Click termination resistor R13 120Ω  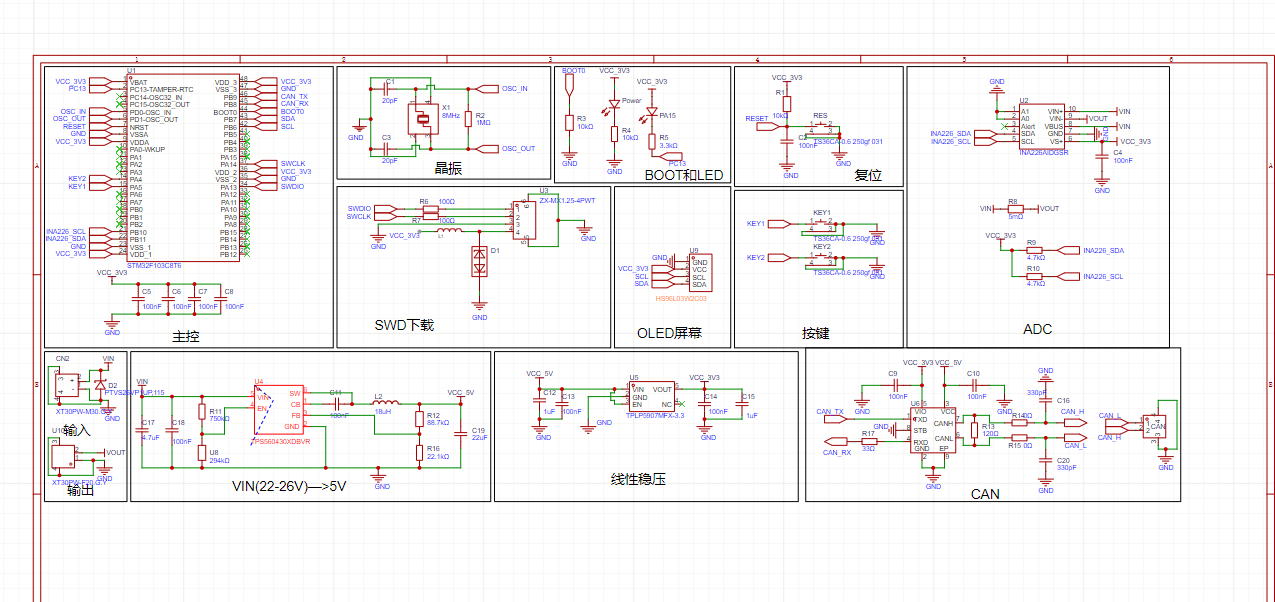[974, 429]
